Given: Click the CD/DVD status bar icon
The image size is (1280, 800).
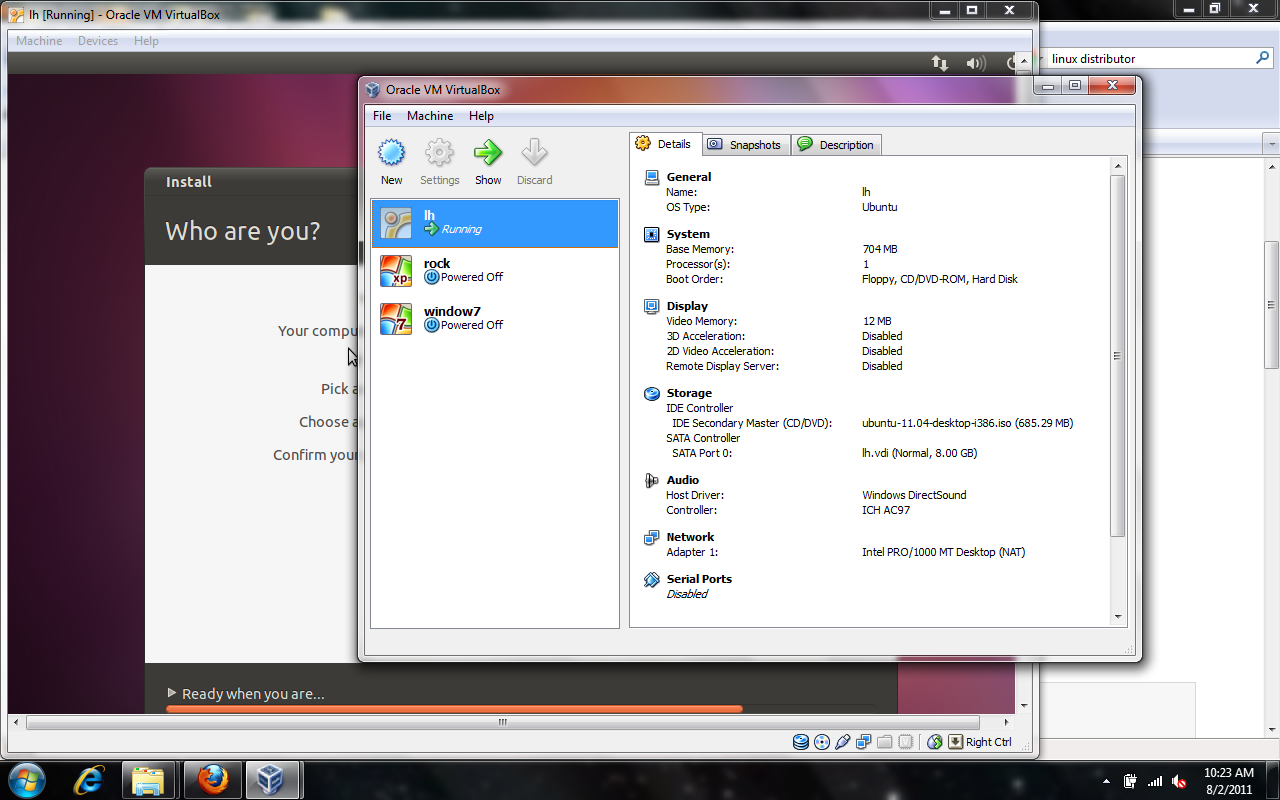Looking at the screenshot, I should click(x=822, y=742).
